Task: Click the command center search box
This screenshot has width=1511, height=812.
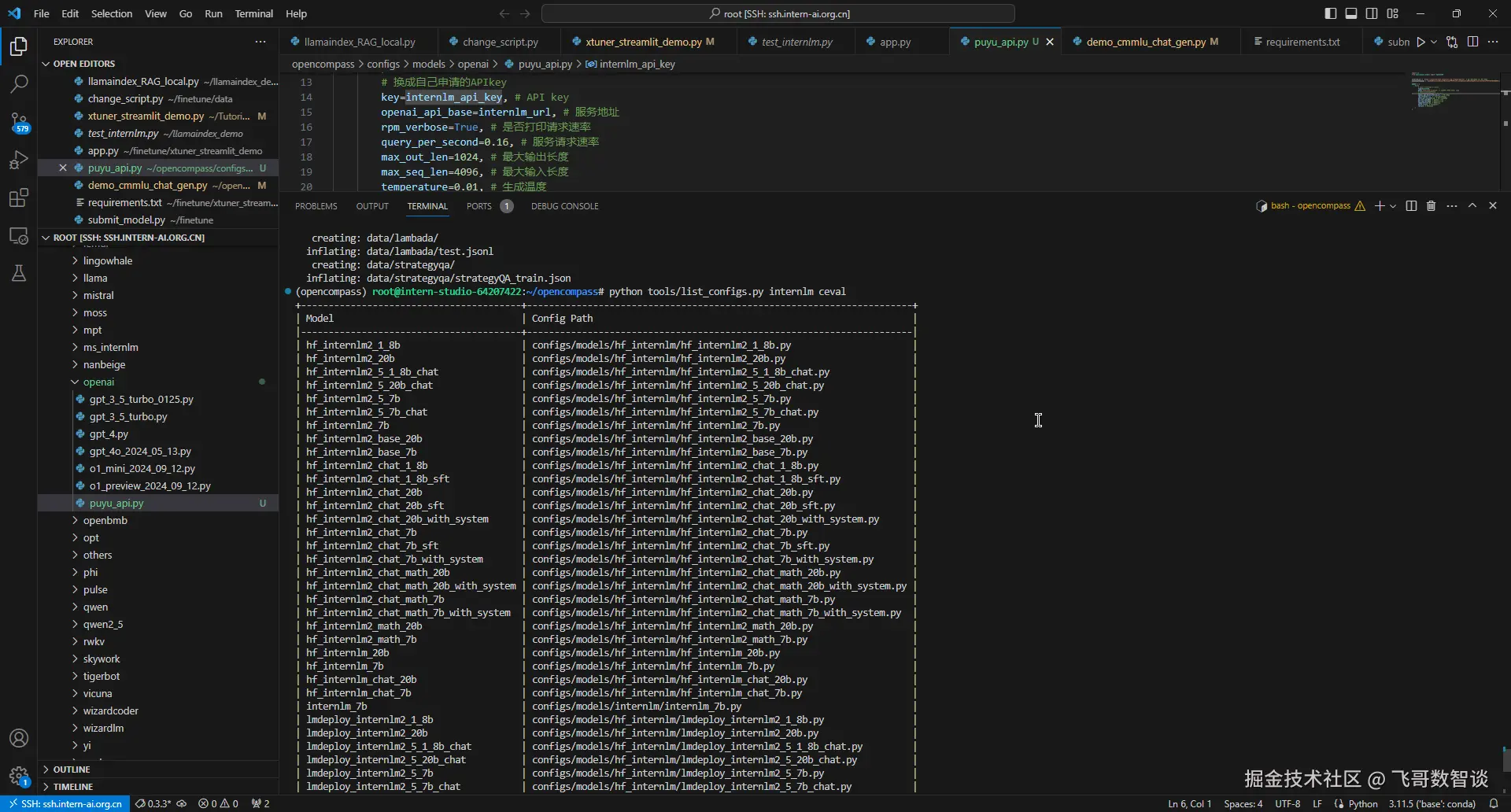Action: (778, 13)
